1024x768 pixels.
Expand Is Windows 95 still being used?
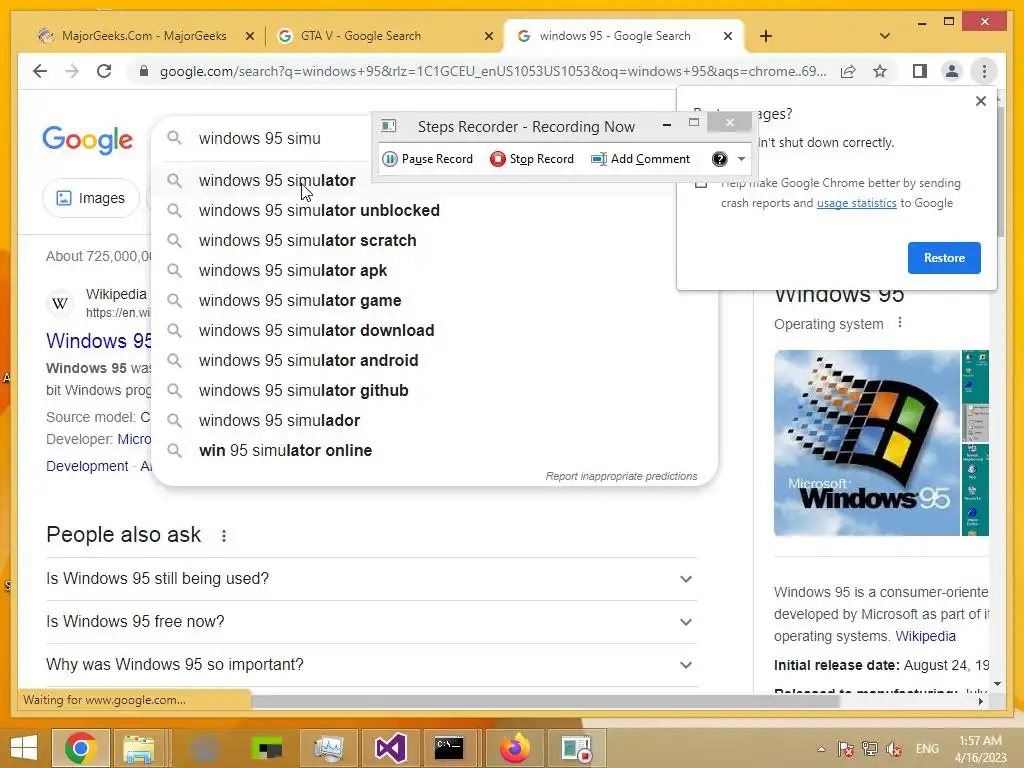372,579
